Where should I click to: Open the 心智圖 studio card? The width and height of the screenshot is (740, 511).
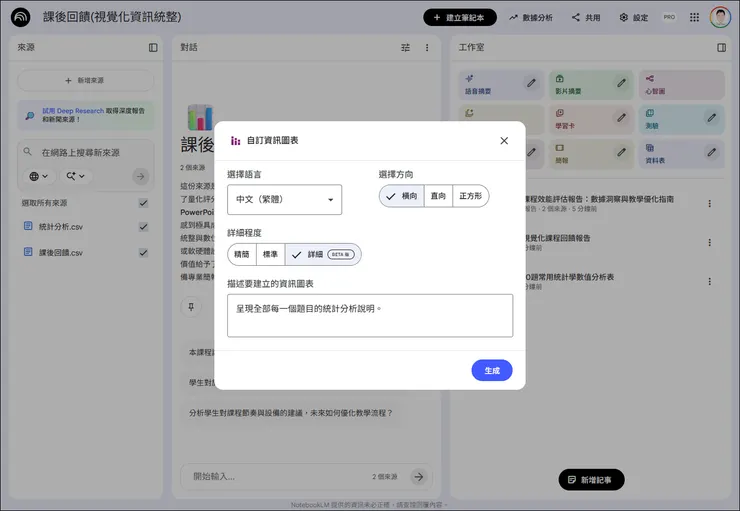[x=681, y=84]
